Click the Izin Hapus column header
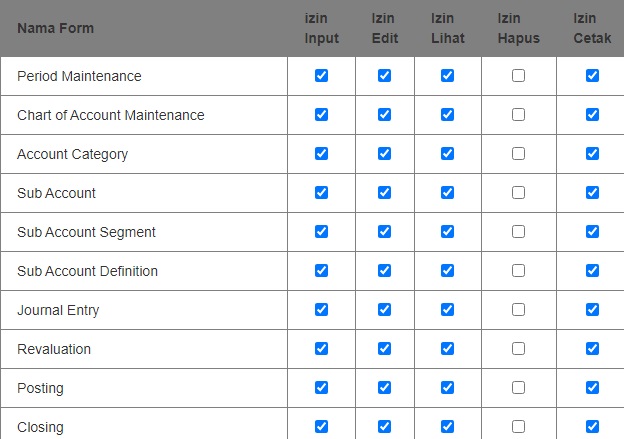This screenshot has width=624, height=439. (x=518, y=28)
